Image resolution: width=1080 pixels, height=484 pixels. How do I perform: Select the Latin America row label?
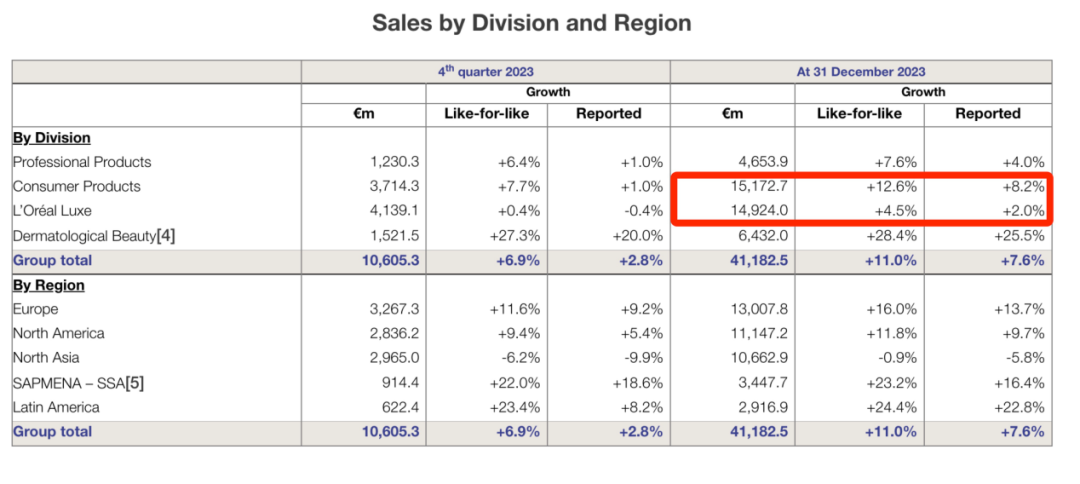tap(56, 407)
